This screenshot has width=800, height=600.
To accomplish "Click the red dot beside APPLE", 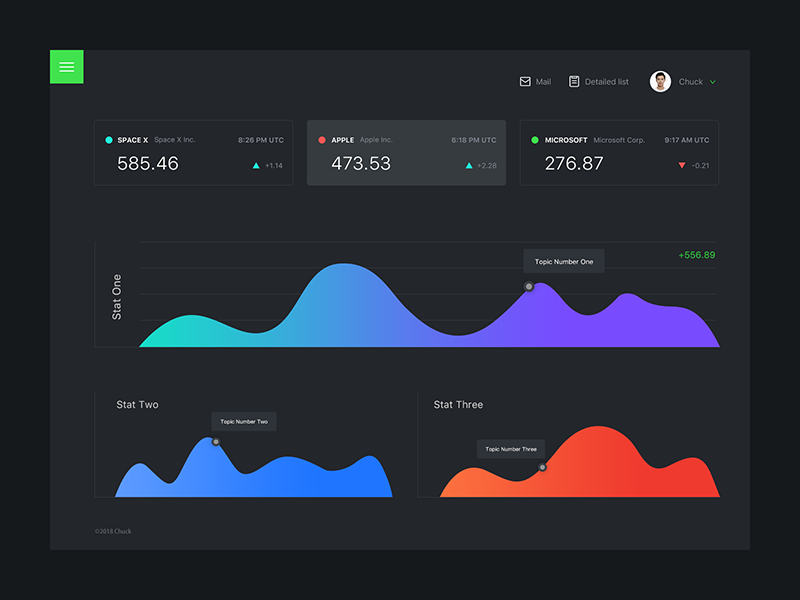I will tap(322, 140).
